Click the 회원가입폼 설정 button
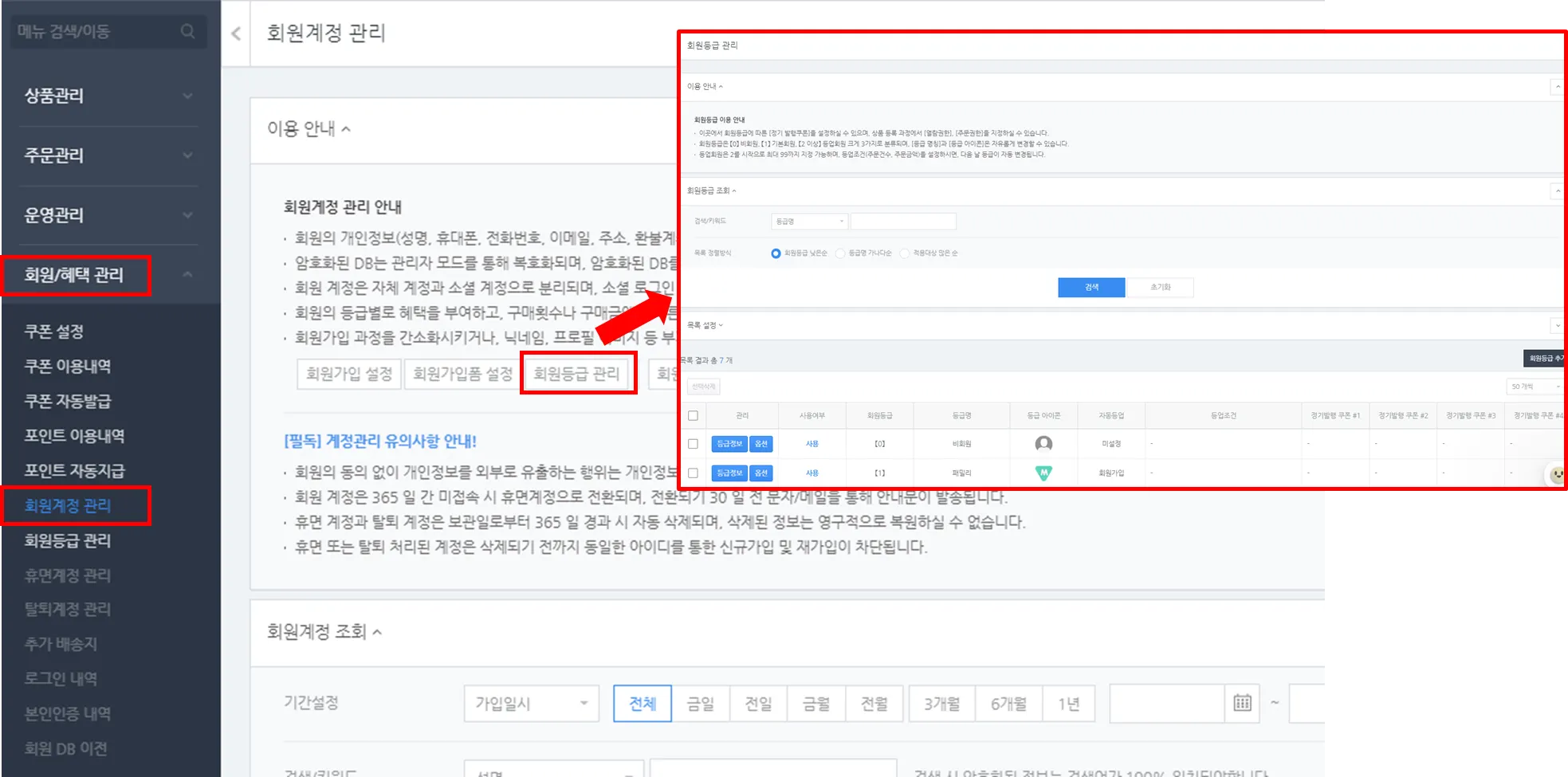Viewport: 1568px width, 777px height. pyautogui.click(x=462, y=374)
